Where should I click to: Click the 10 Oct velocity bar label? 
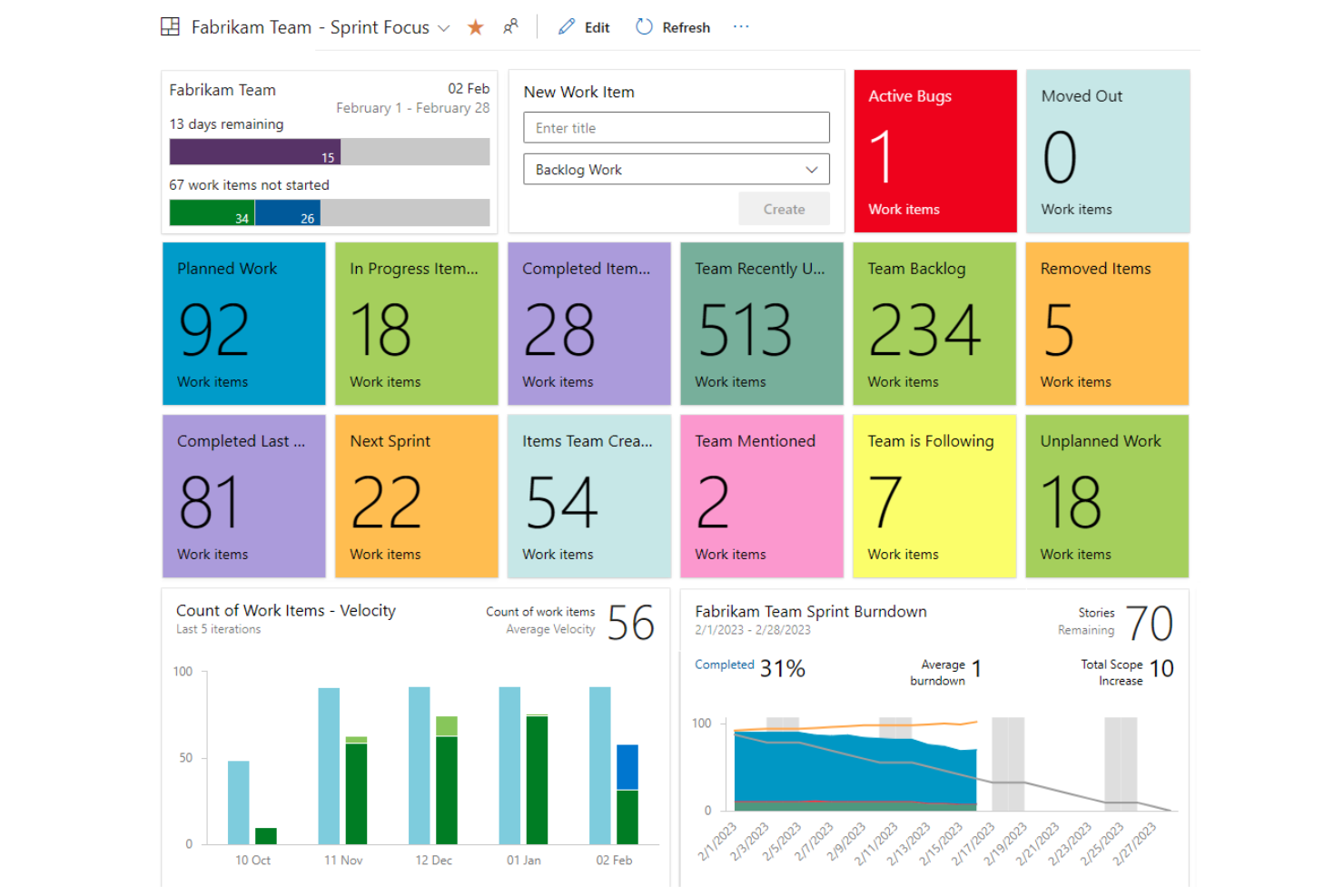point(252,860)
